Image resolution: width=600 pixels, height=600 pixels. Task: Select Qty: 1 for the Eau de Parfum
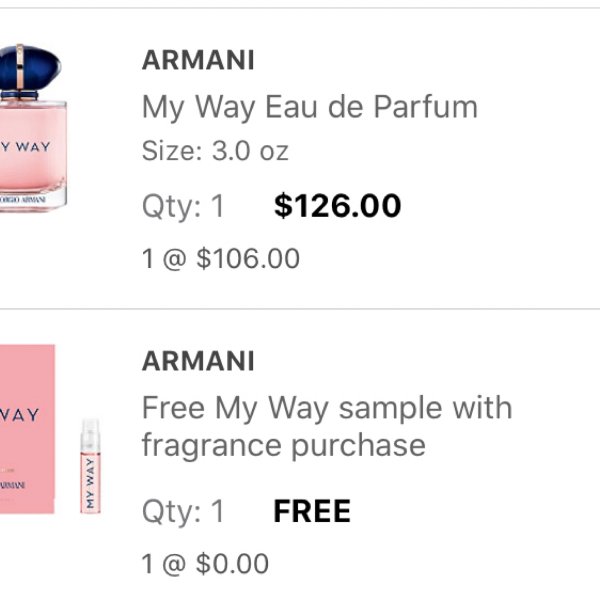tap(183, 207)
